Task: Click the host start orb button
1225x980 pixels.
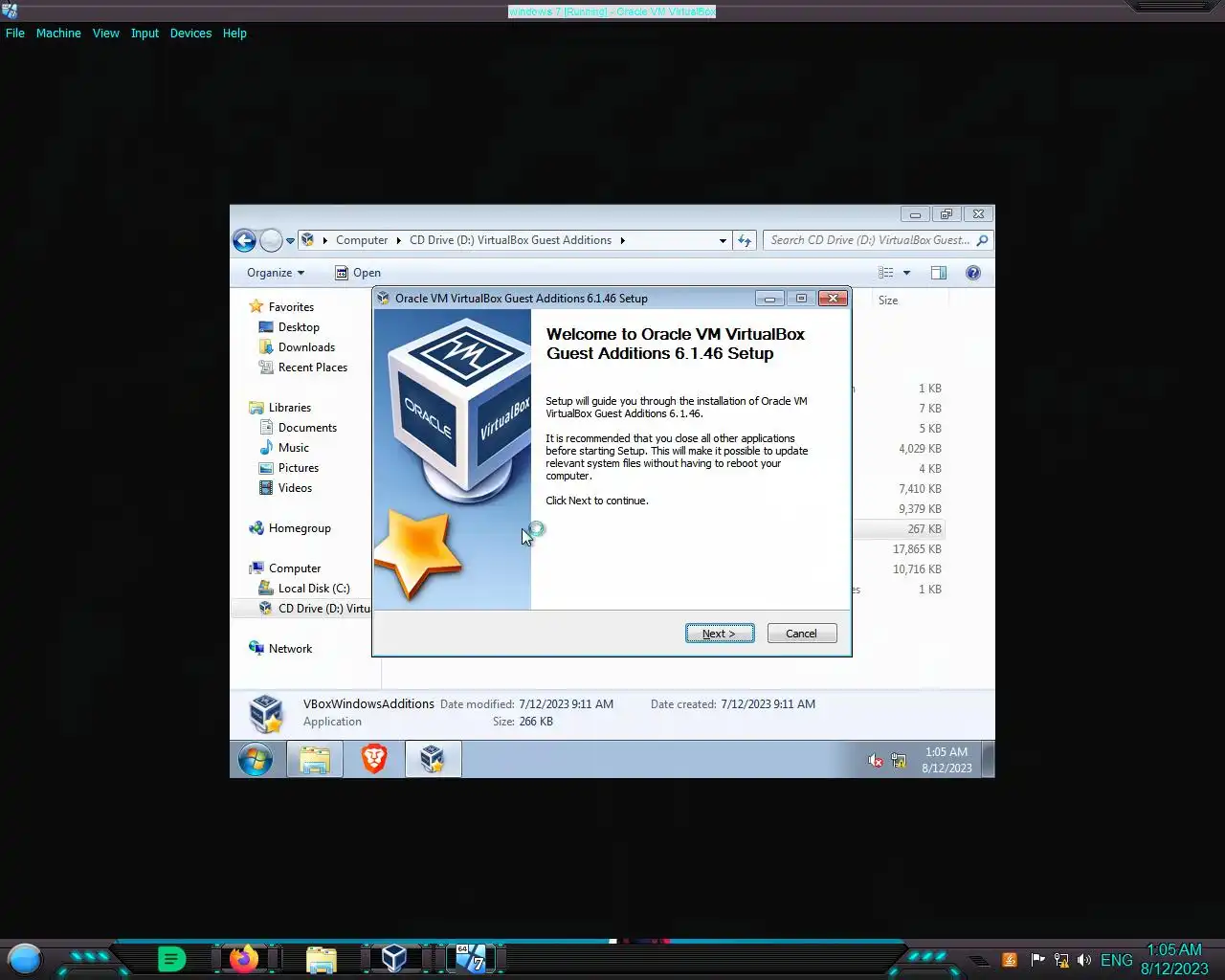Action: (25, 959)
